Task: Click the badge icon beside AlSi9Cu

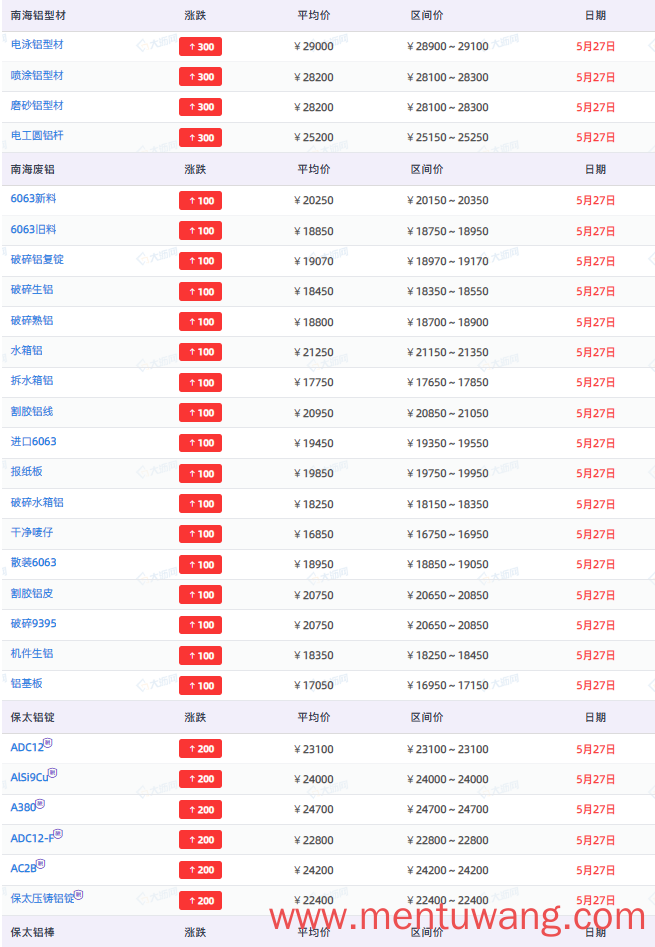Action: 53,773
